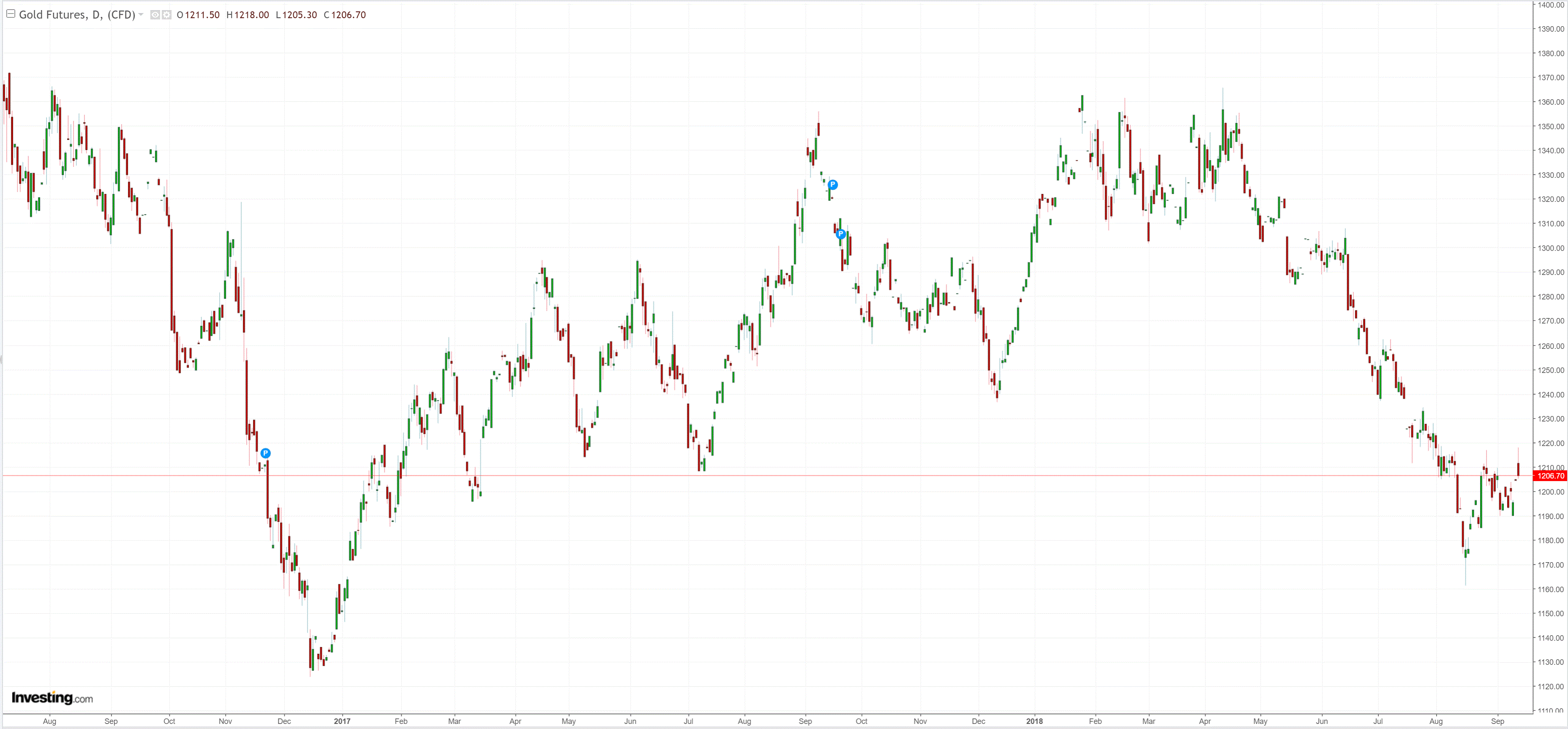The width and height of the screenshot is (1568, 729).
Task: Click the 2017 label on time axis
Action: click(x=342, y=721)
